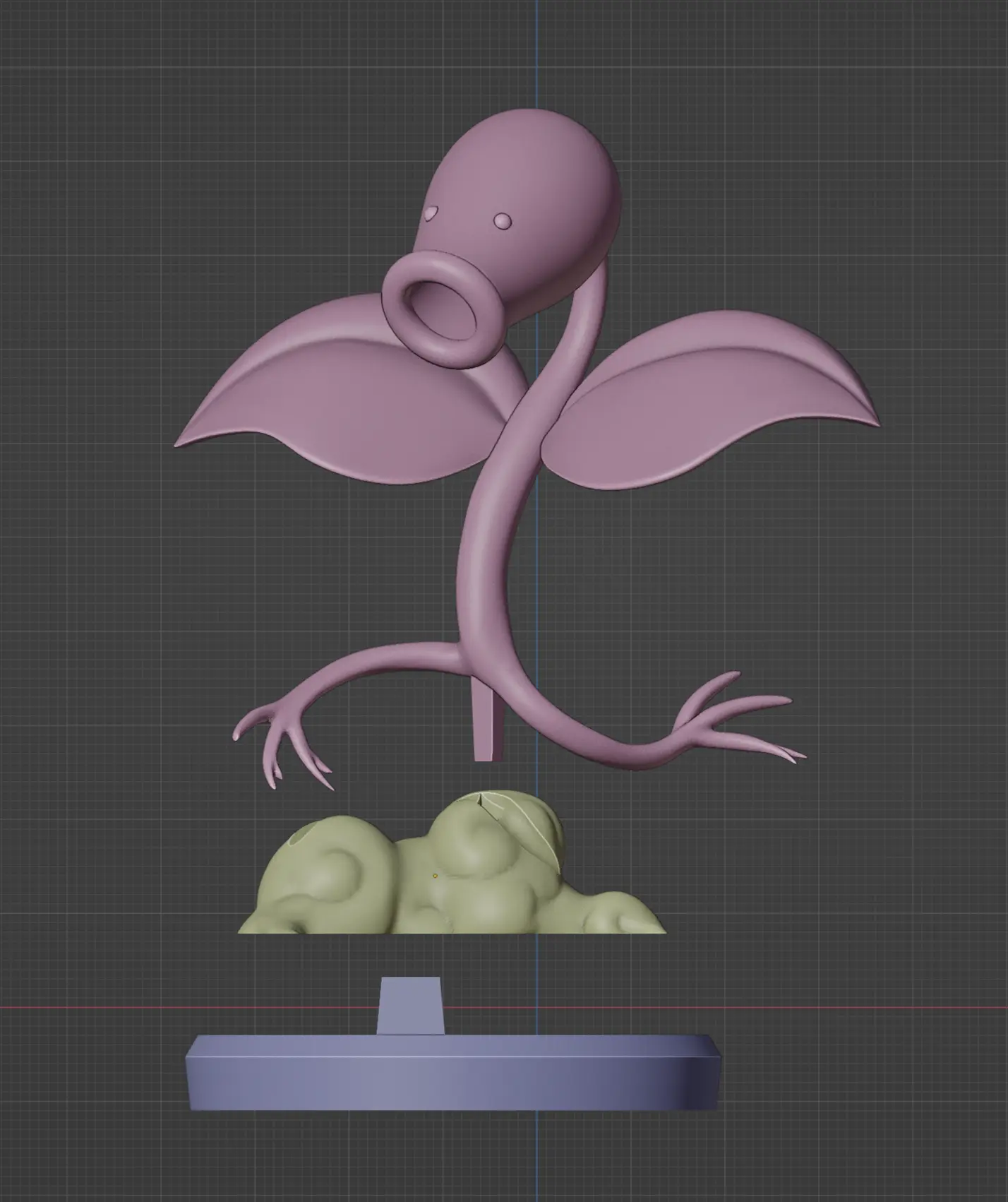Click the right eye on the head
Screen dimensions: 1008x1202
click(x=503, y=220)
